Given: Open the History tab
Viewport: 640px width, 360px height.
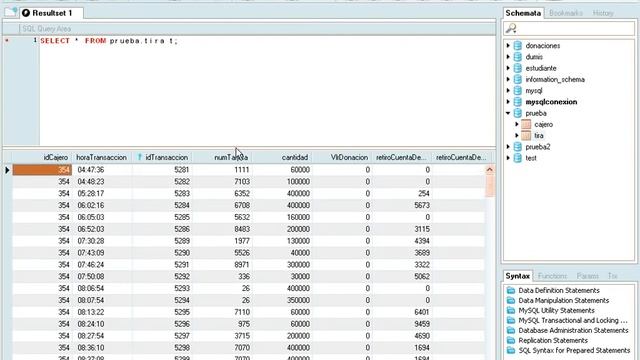Looking at the screenshot, I should pyautogui.click(x=603, y=13).
